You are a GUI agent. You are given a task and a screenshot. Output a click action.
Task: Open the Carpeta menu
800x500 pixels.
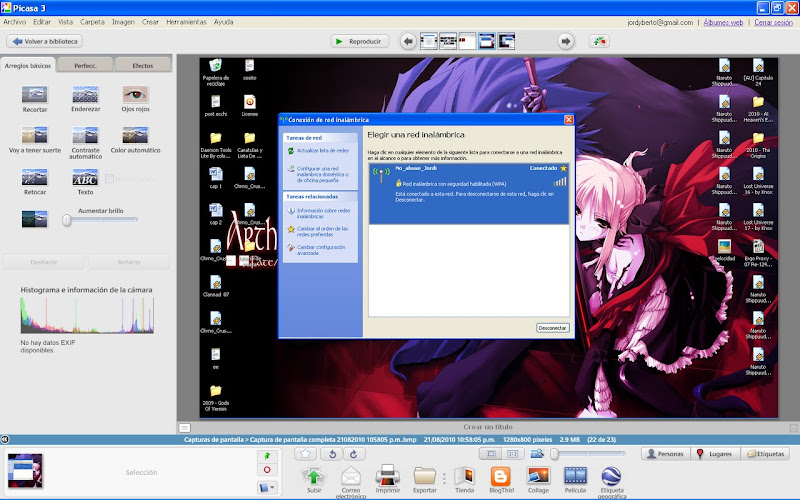[92, 22]
